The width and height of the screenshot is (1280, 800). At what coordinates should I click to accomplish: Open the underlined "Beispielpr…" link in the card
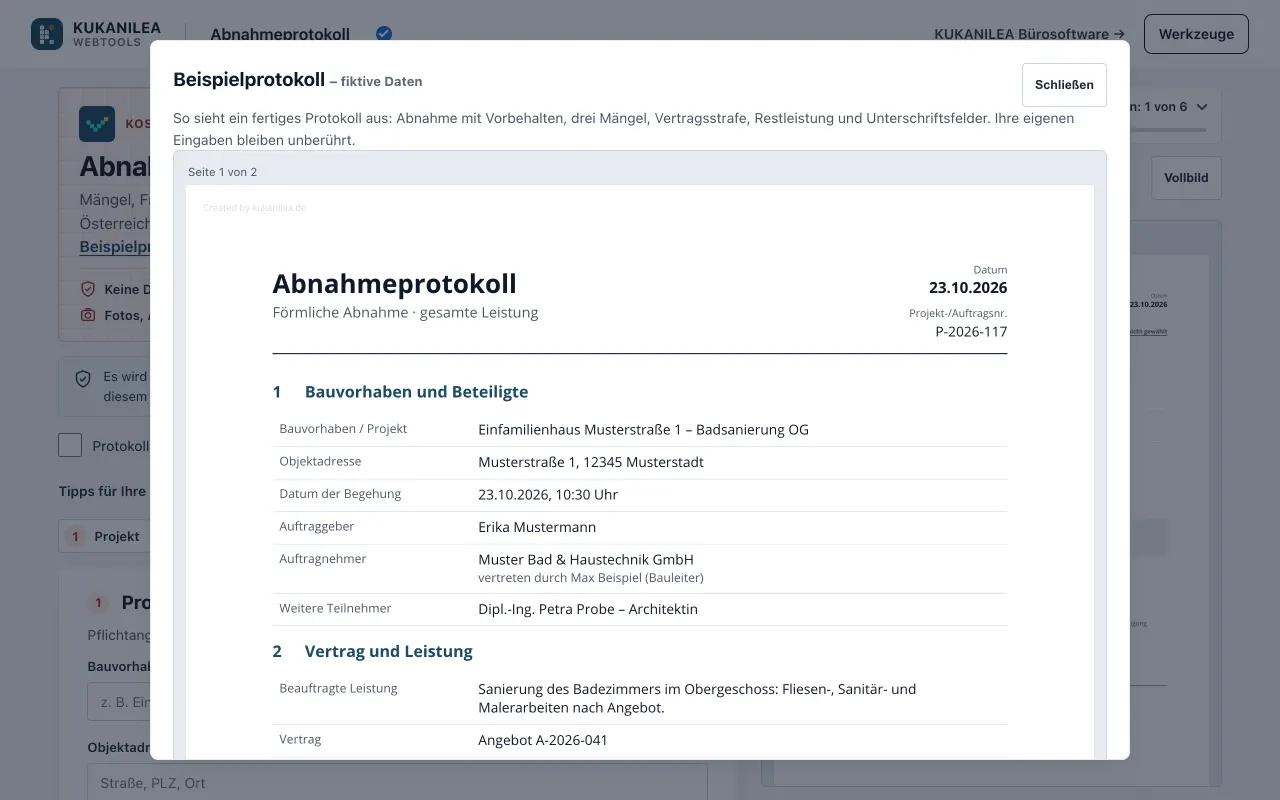point(115,246)
